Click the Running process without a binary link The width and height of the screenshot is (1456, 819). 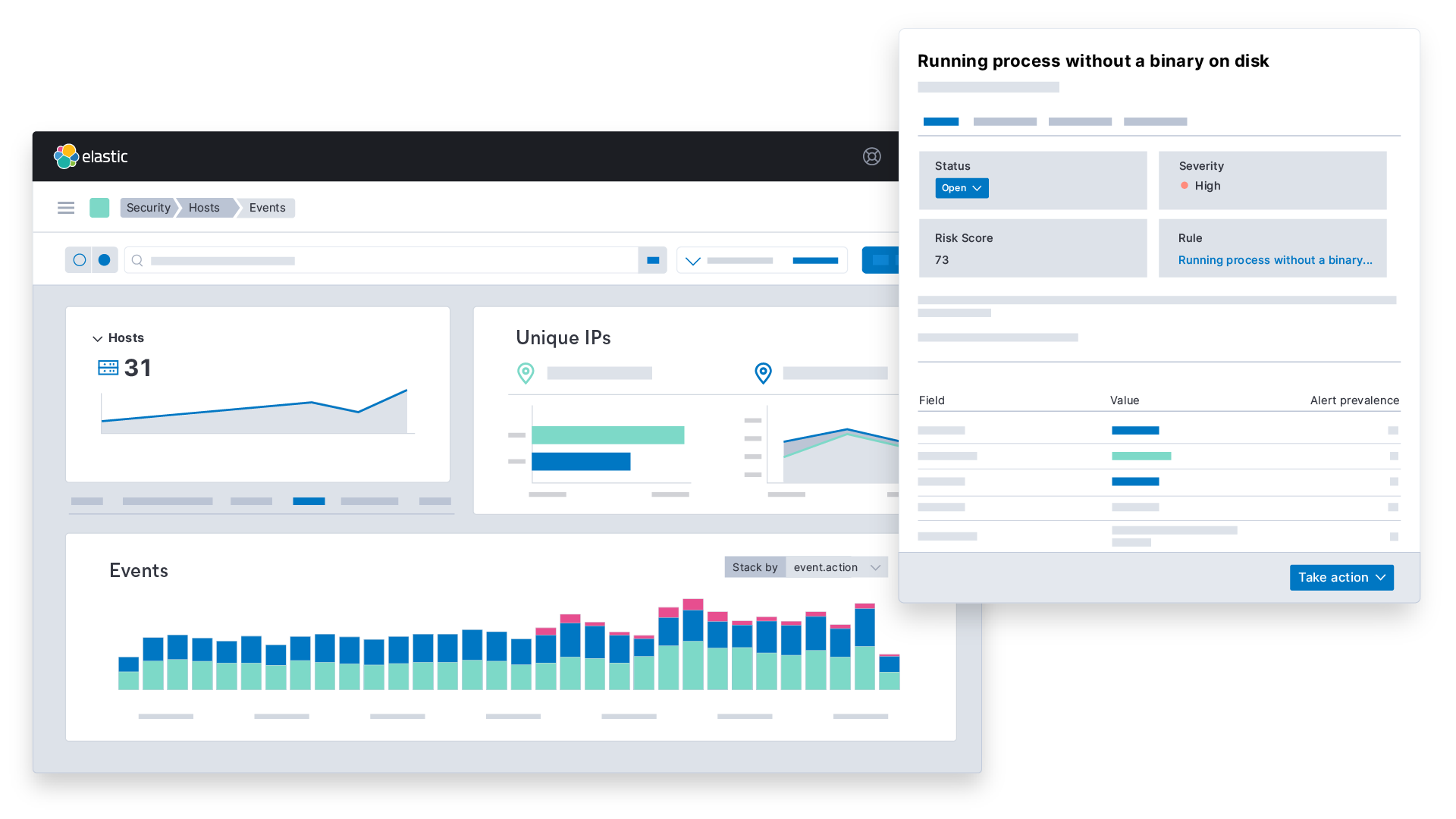[x=1275, y=260]
